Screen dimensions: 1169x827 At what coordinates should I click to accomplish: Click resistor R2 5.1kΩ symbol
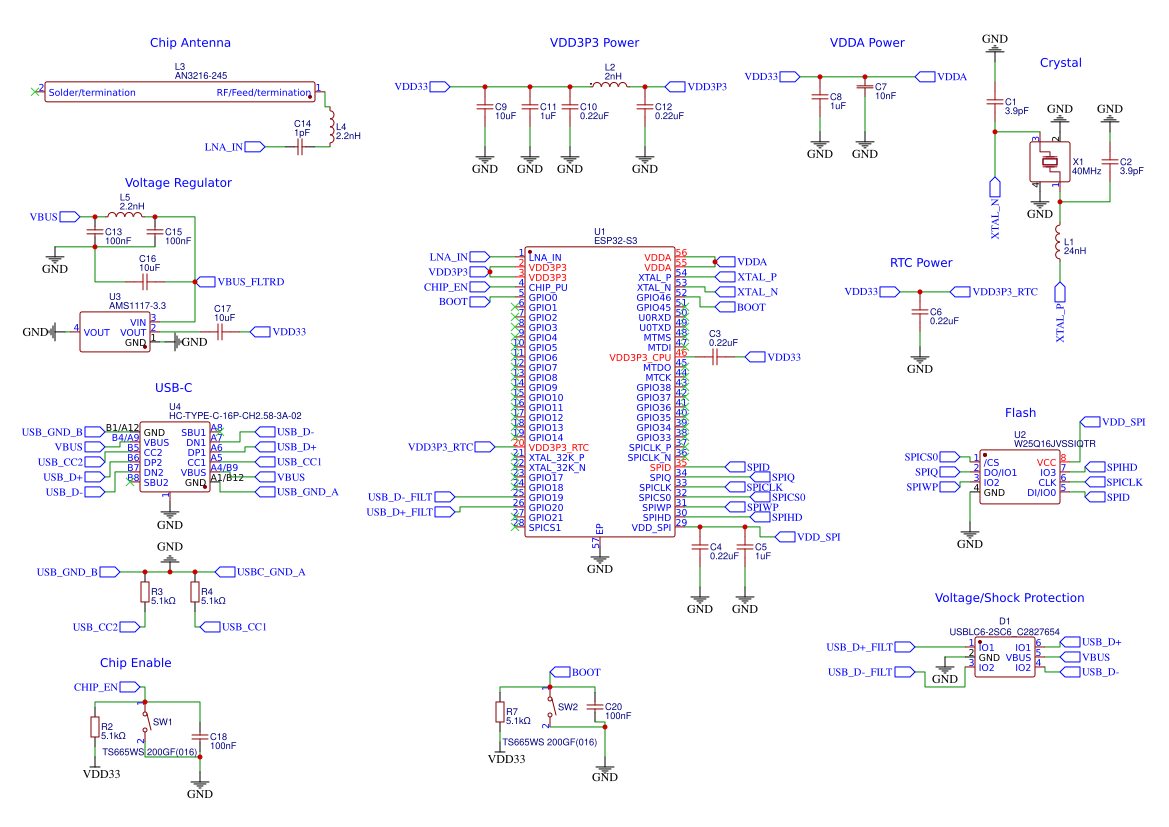pos(95,727)
